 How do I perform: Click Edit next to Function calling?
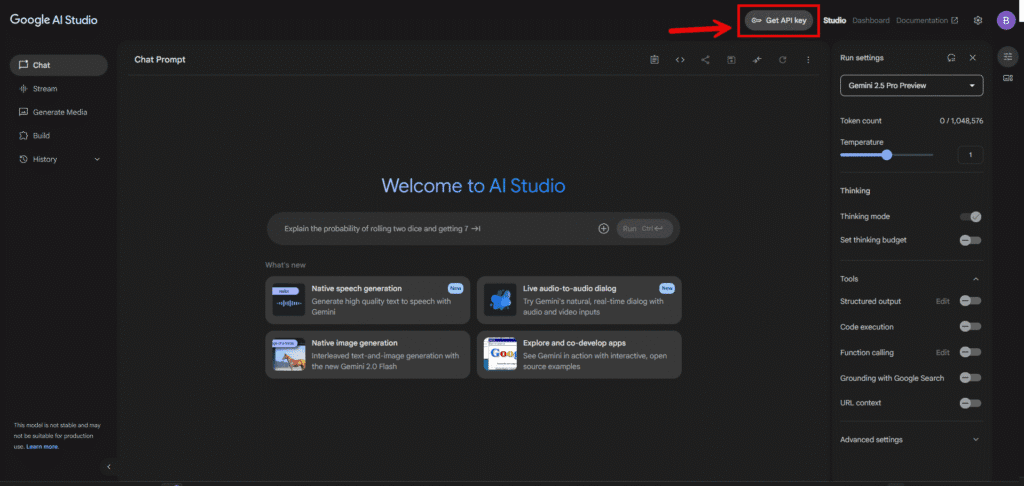942,353
